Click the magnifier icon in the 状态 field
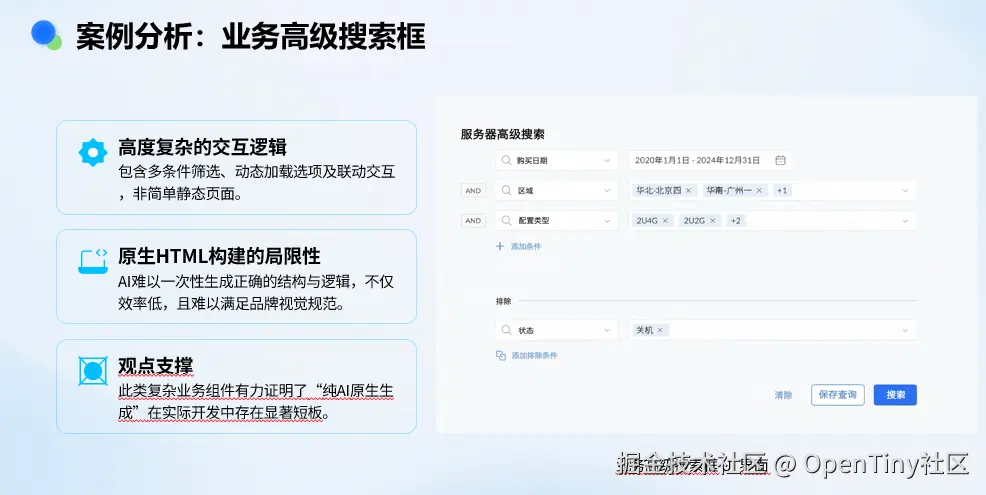Viewport: 986px width, 495px height. (506, 330)
